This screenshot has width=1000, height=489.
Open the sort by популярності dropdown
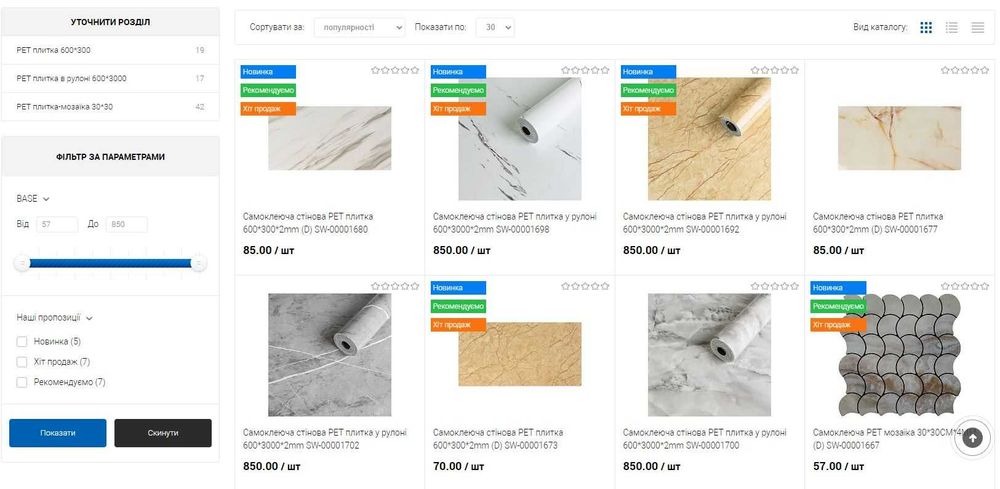pos(359,27)
